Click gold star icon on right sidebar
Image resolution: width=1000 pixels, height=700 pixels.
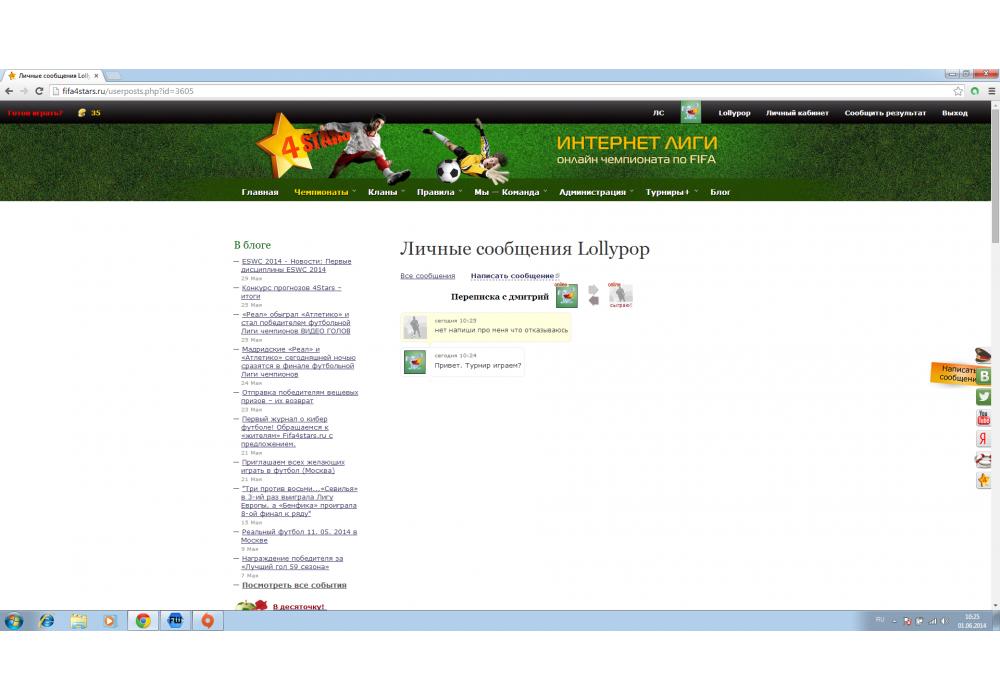click(983, 480)
